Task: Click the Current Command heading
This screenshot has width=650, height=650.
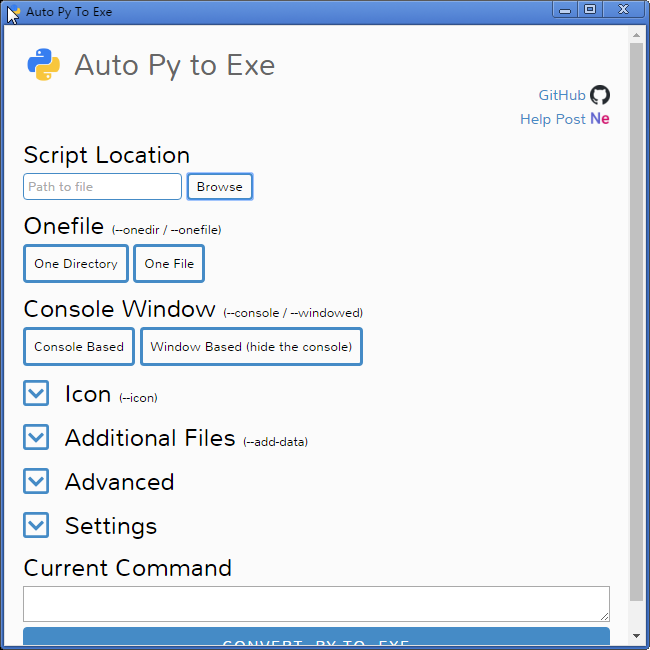Action: tap(127, 568)
